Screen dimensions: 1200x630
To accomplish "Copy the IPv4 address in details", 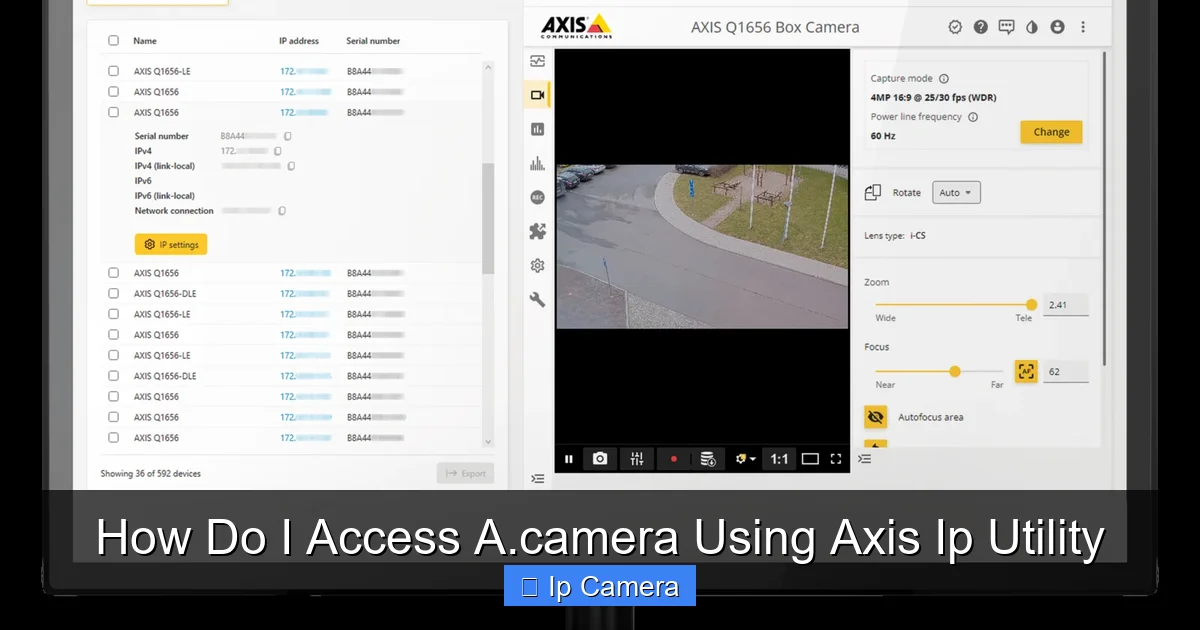I will [278, 151].
